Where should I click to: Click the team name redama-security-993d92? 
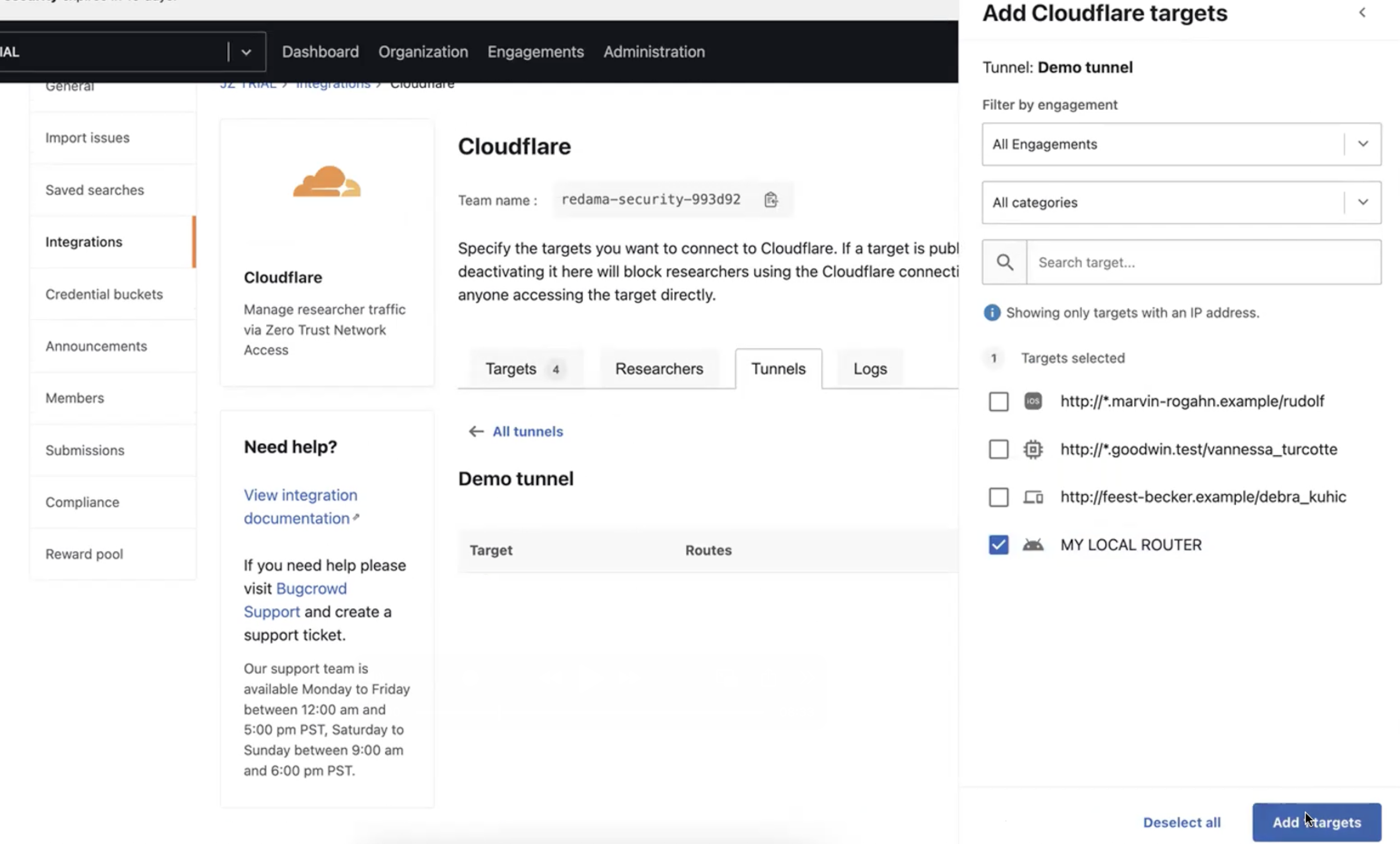coord(651,200)
